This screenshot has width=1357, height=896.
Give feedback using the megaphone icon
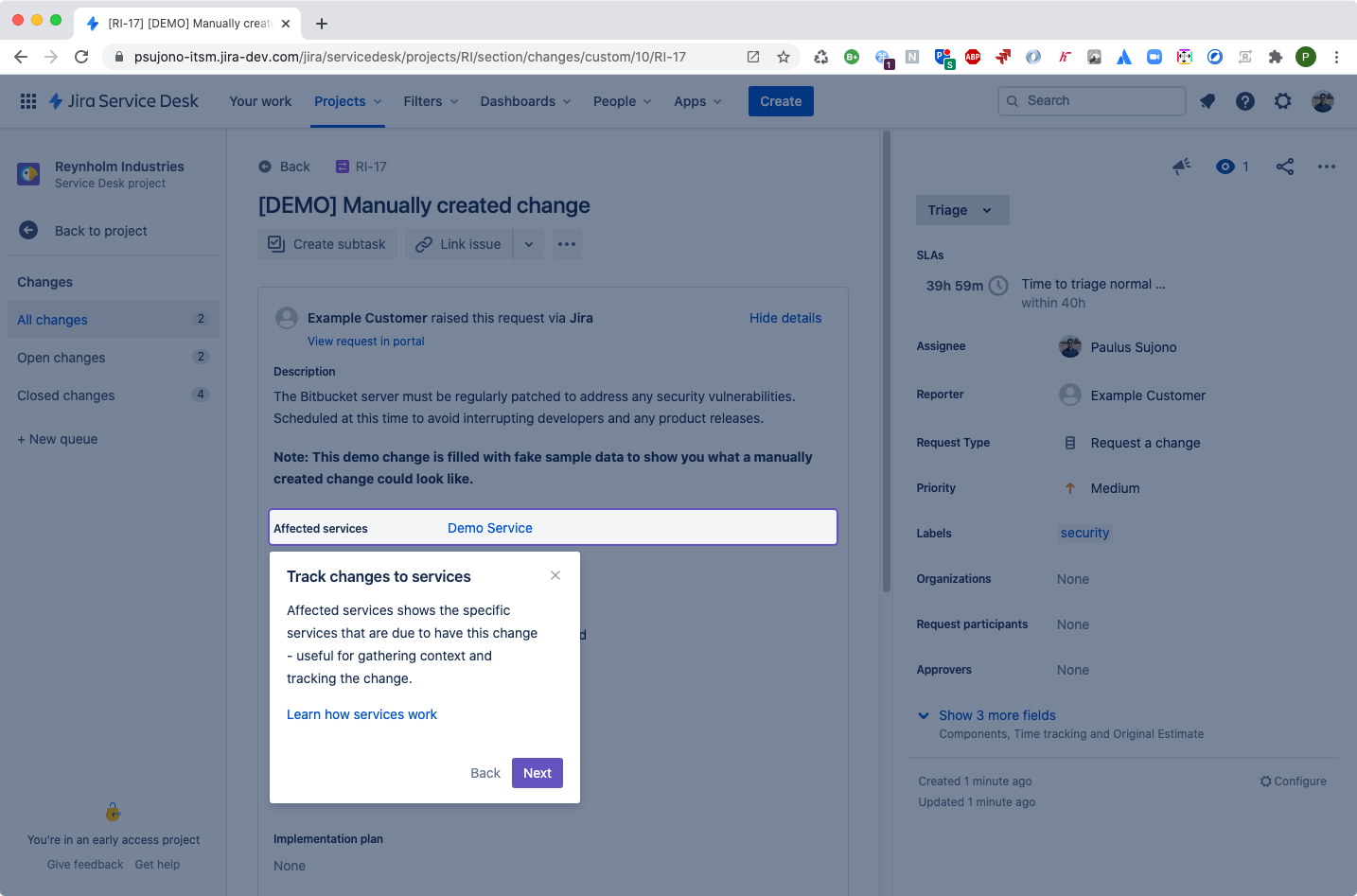[1180, 166]
